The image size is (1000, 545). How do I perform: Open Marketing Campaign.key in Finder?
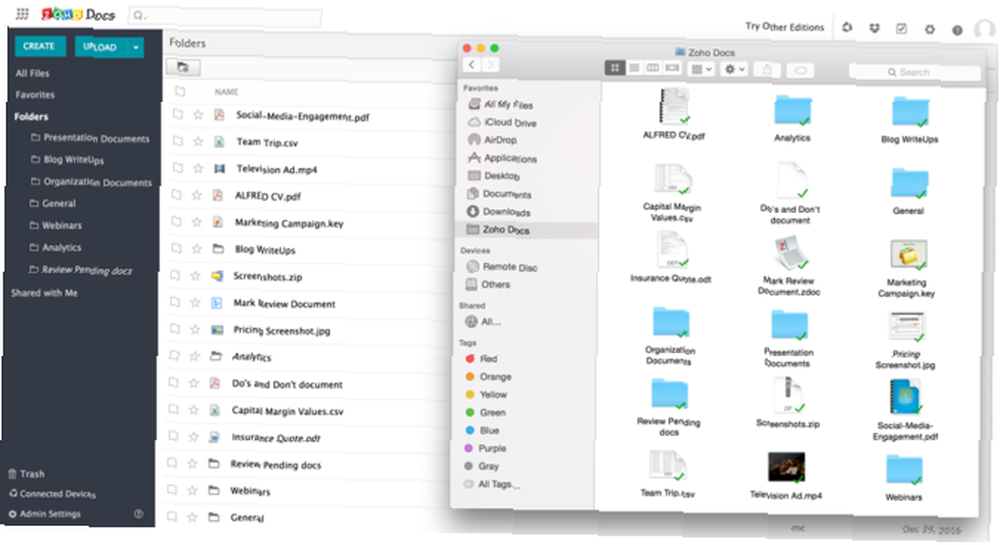pyautogui.click(x=908, y=254)
